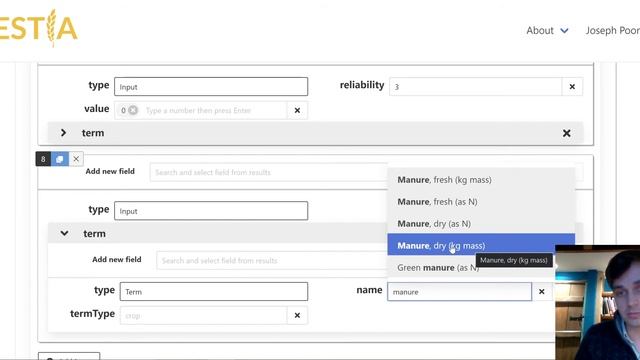This screenshot has height=360, width=640.
Task: Duplicate item 8 with copy icon
Action: tap(60, 159)
